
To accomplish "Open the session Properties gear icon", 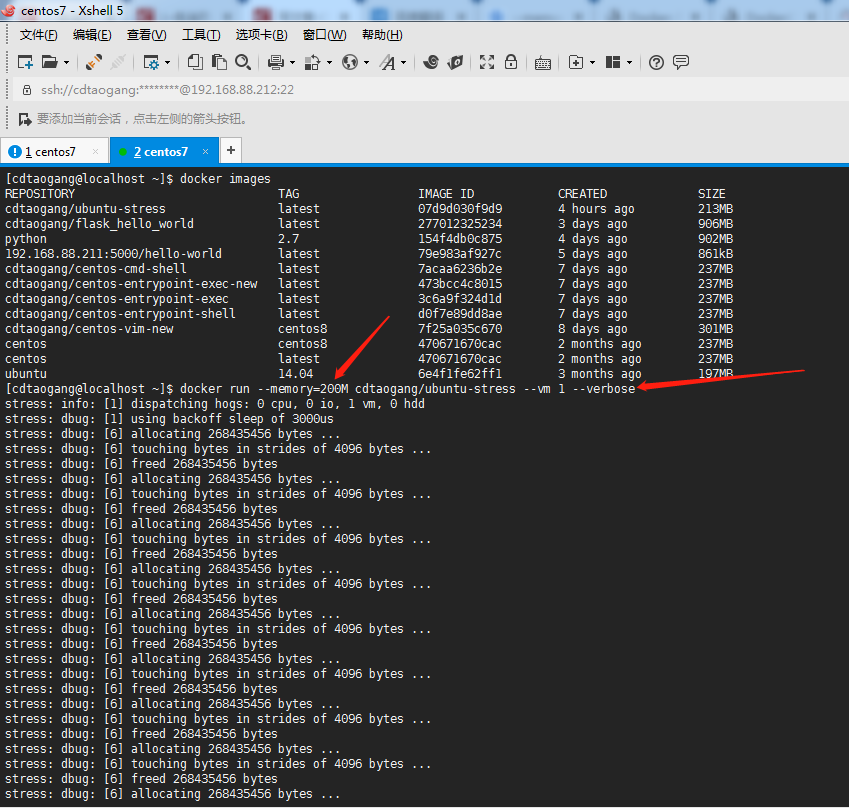I will [151, 62].
